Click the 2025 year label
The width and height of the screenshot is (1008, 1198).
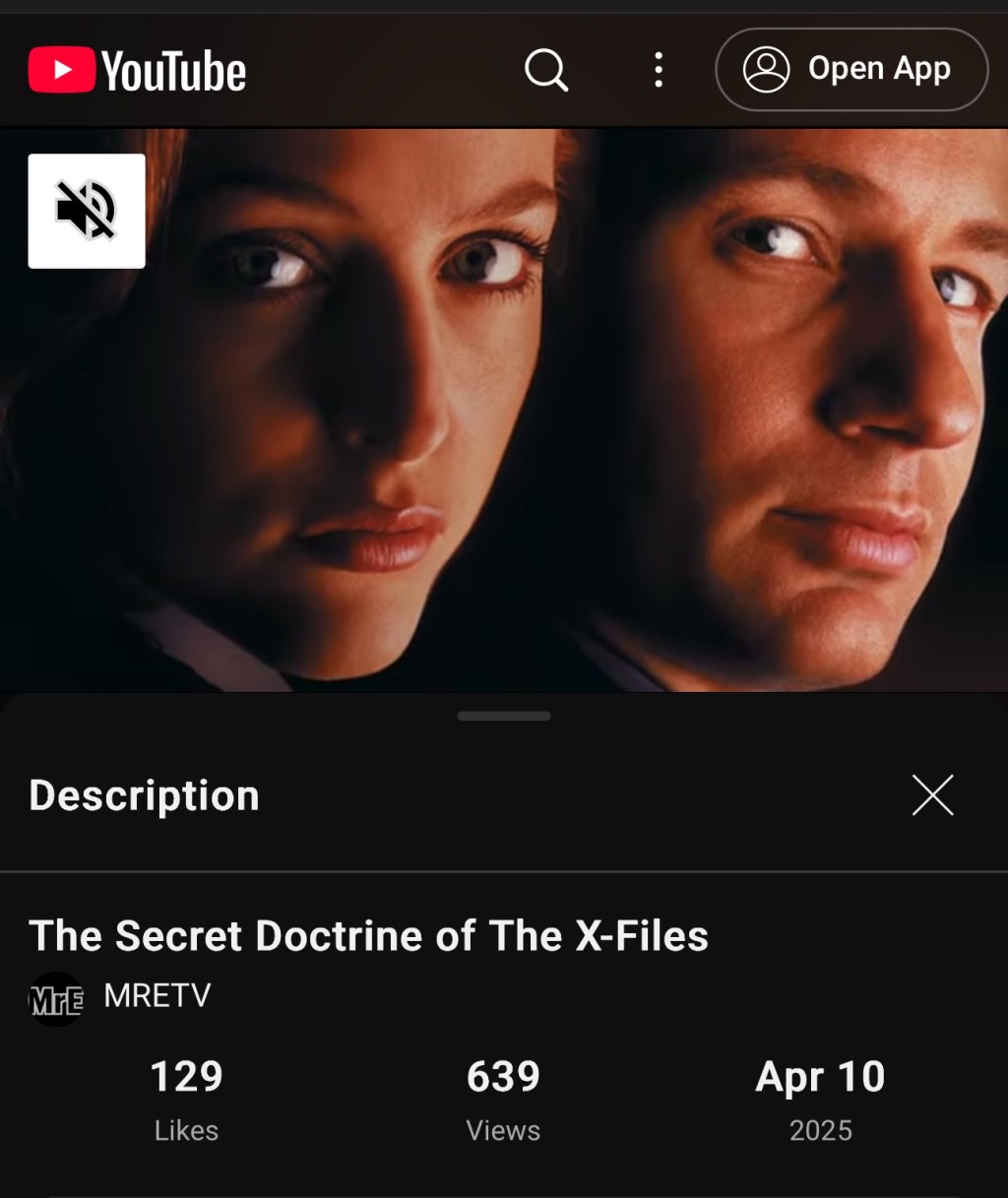pyautogui.click(x=821, y=1130)
